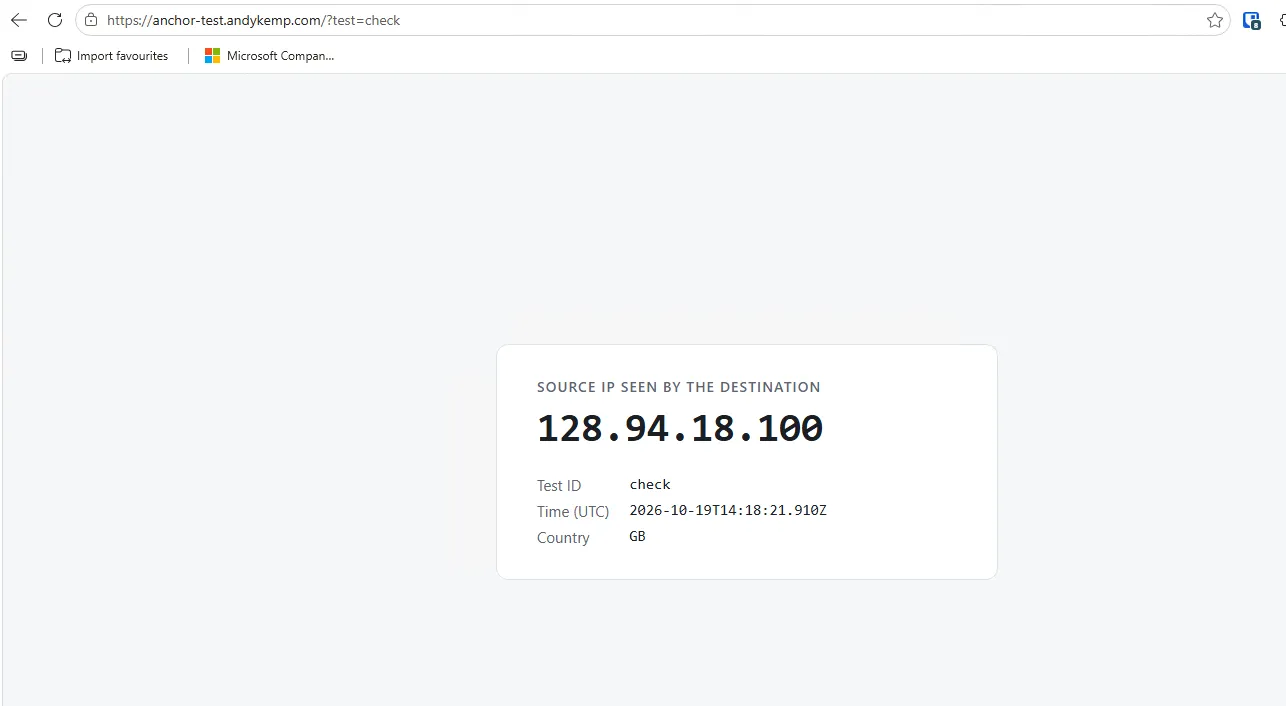Image resolution: width=1286 pixels, height=706 pixels.
Task: Click the timestamp 2026-10-19T14:18:21.910Z
Action: click(728, 510)
